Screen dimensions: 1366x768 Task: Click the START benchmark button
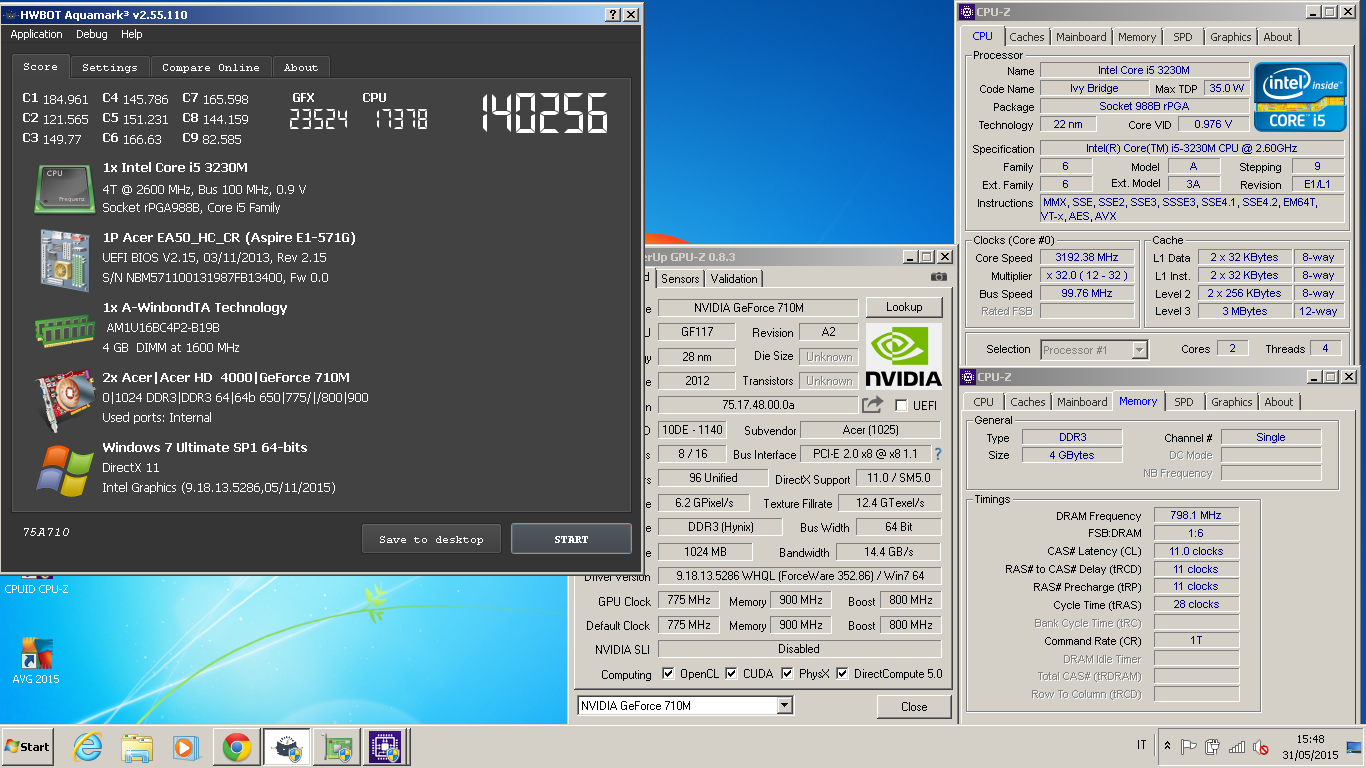pos(571,539)
